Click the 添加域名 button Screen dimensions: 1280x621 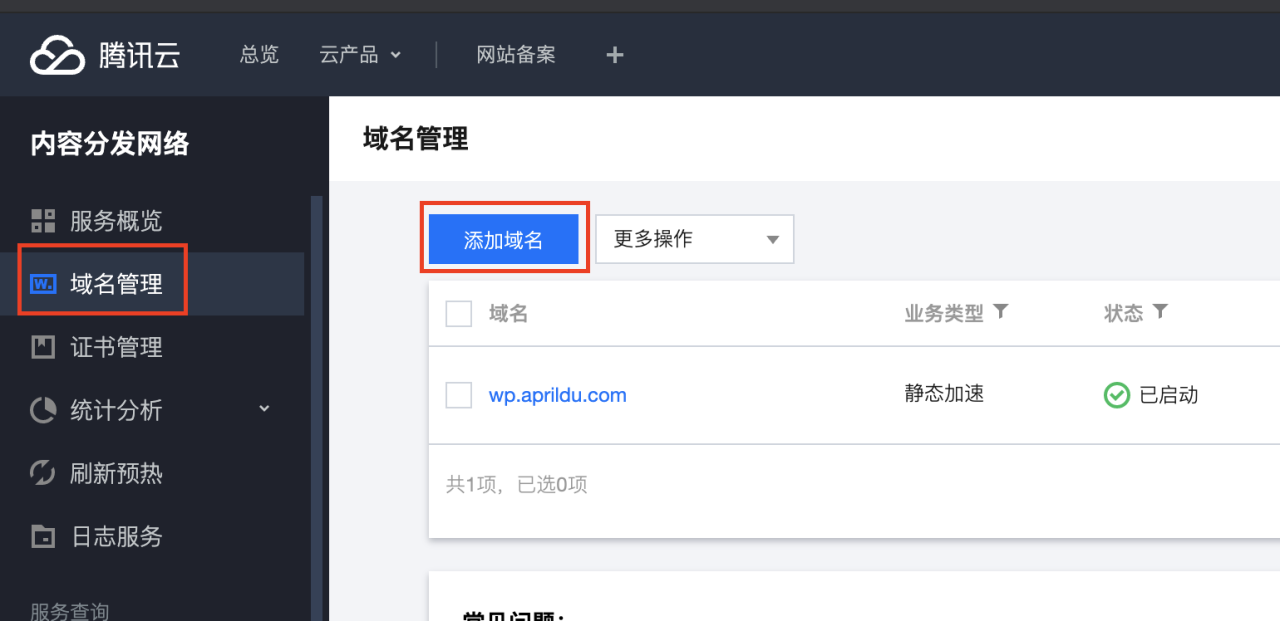[504, 239]
